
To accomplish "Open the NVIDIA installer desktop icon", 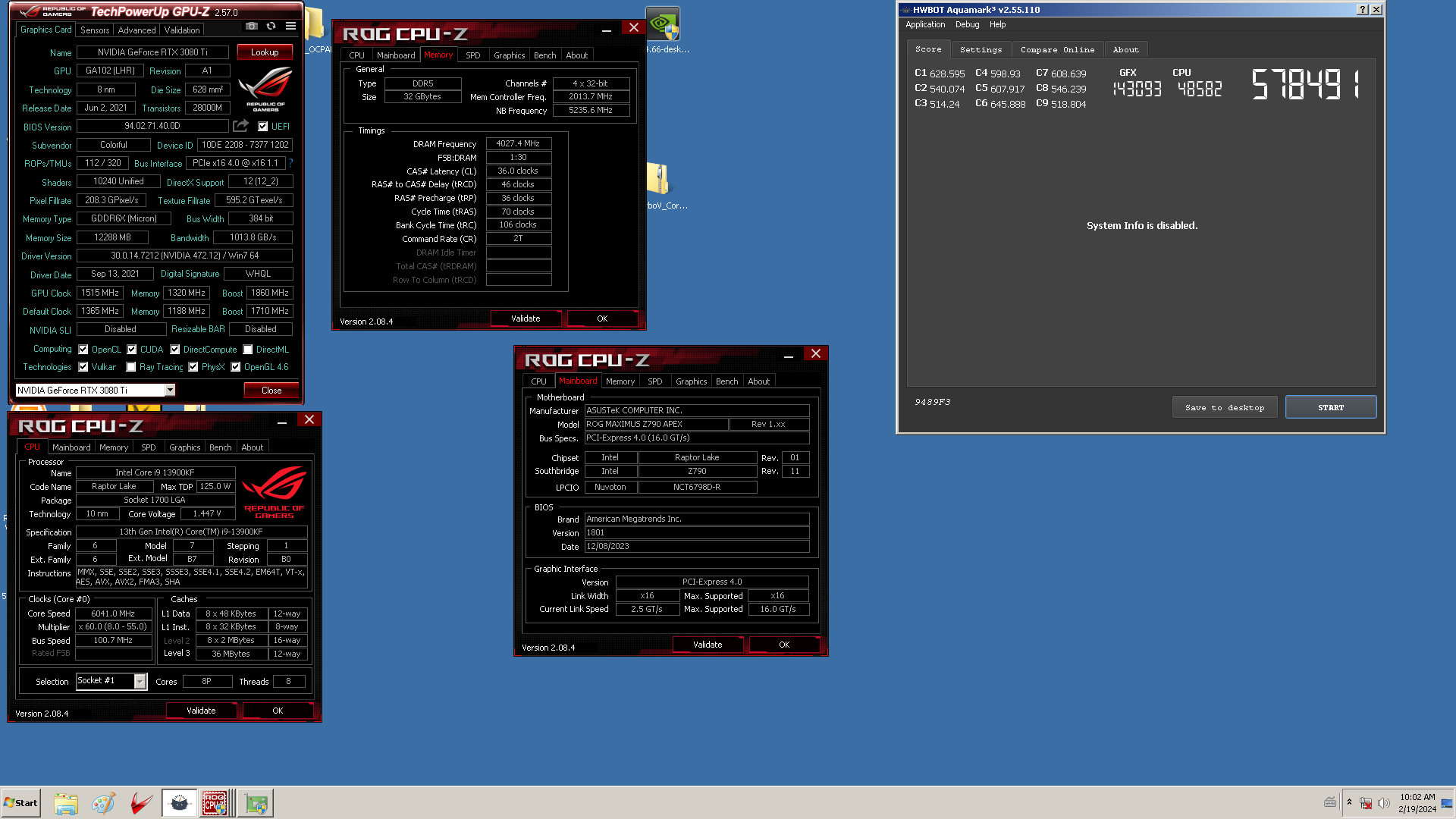I will (x=663, y=24).
